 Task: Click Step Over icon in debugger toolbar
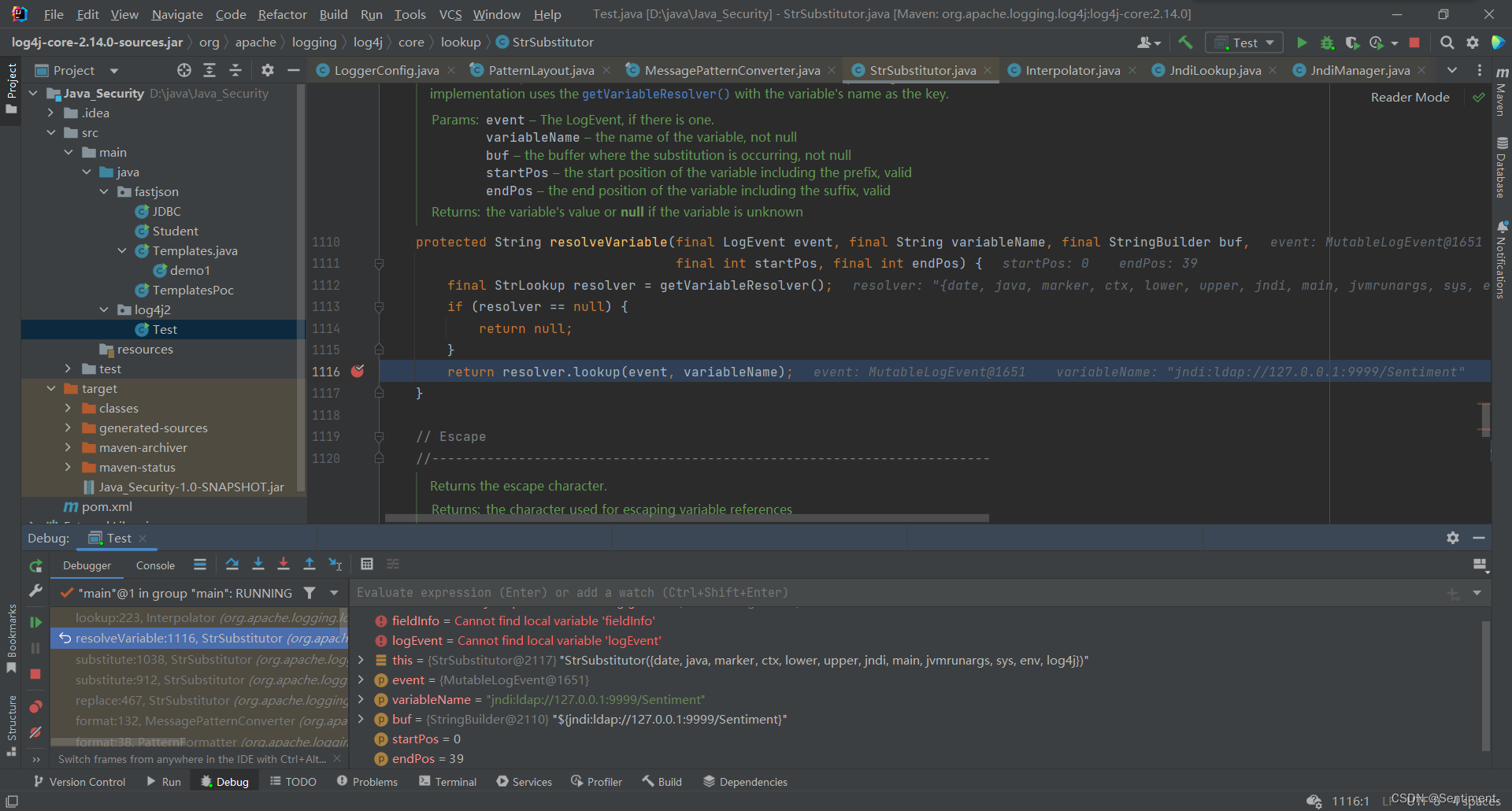pos(232,564)
